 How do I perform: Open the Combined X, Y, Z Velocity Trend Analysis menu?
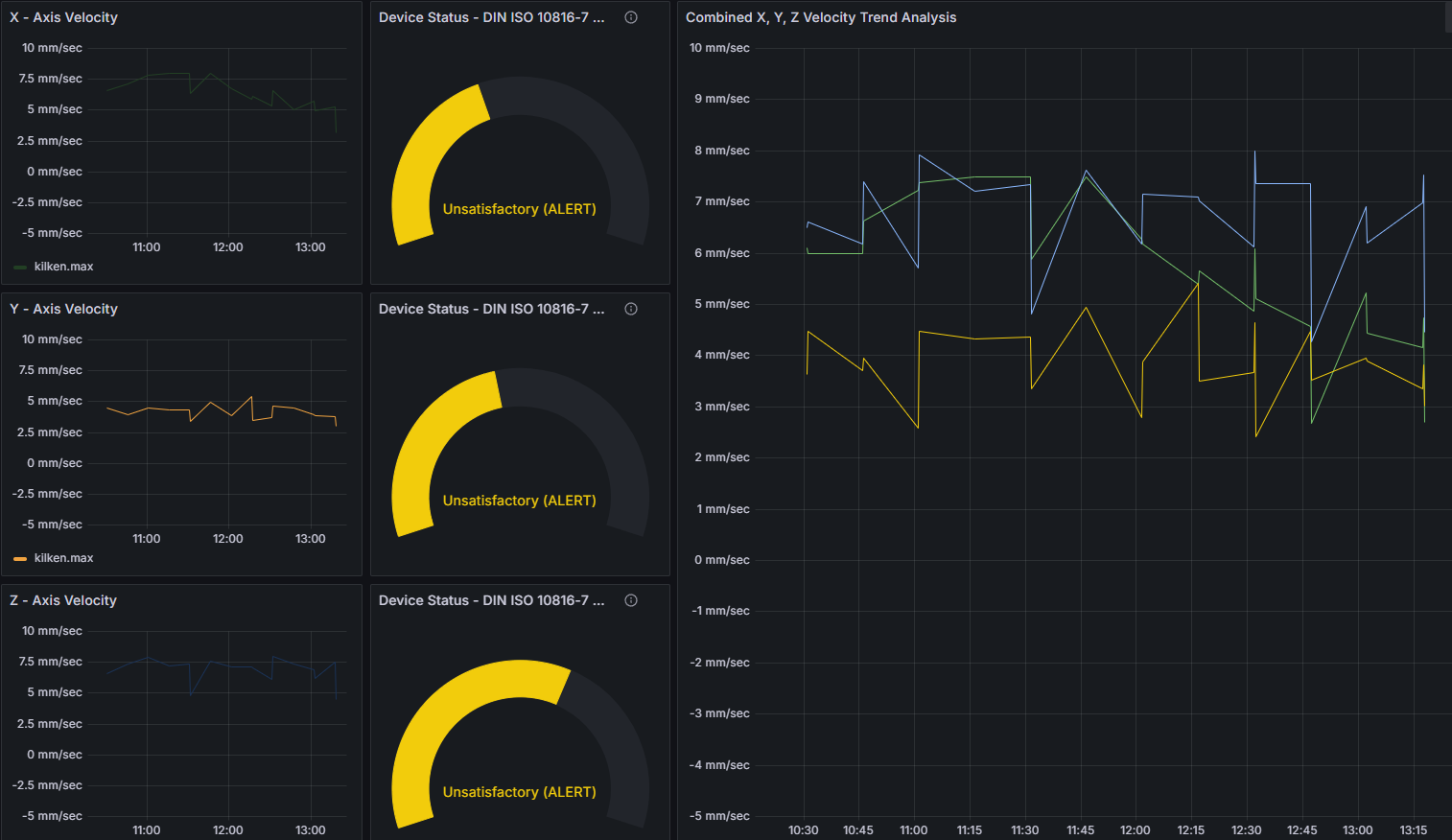point(820,17)
